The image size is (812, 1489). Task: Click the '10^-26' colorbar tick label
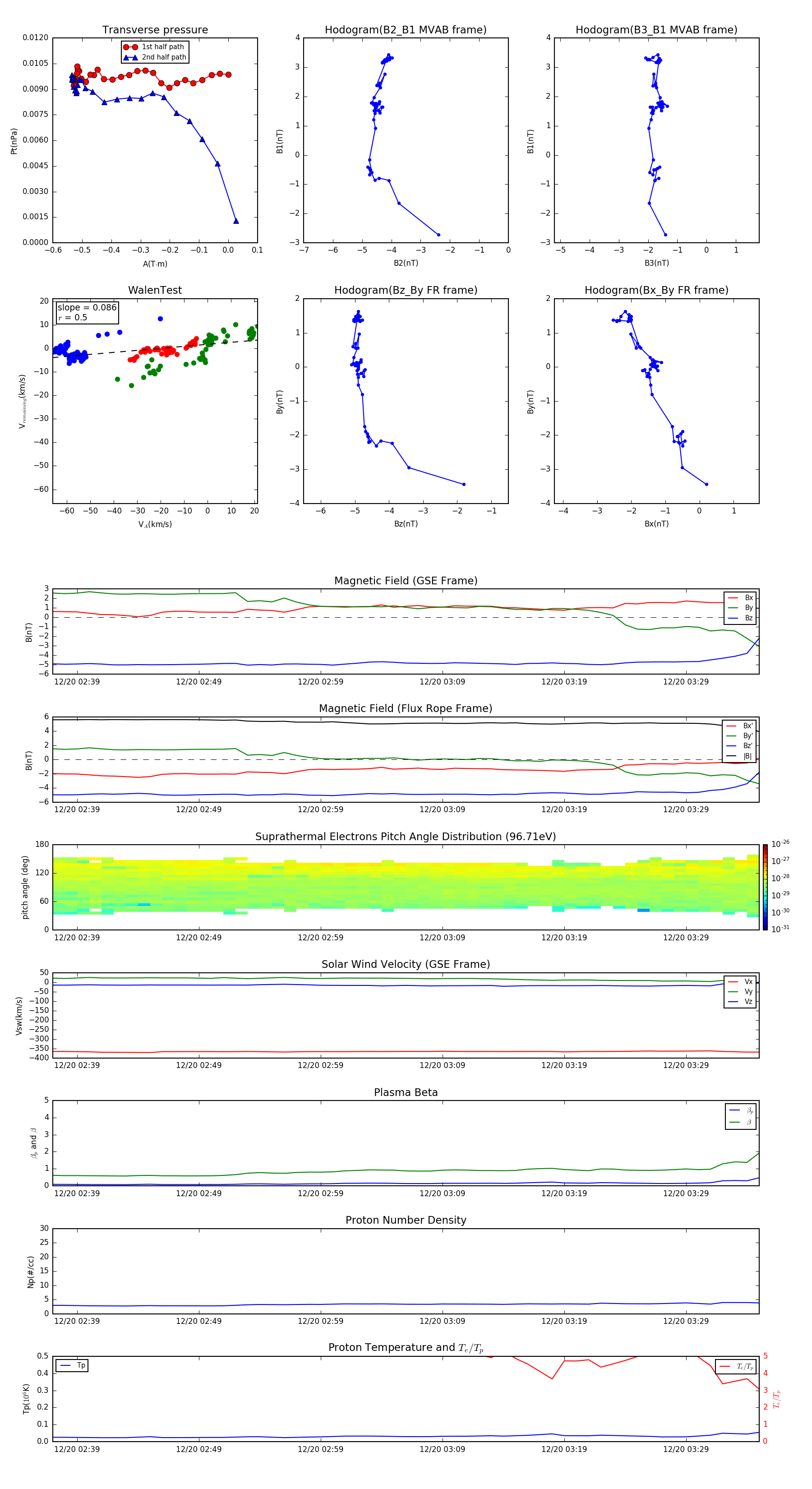(781, 844)
